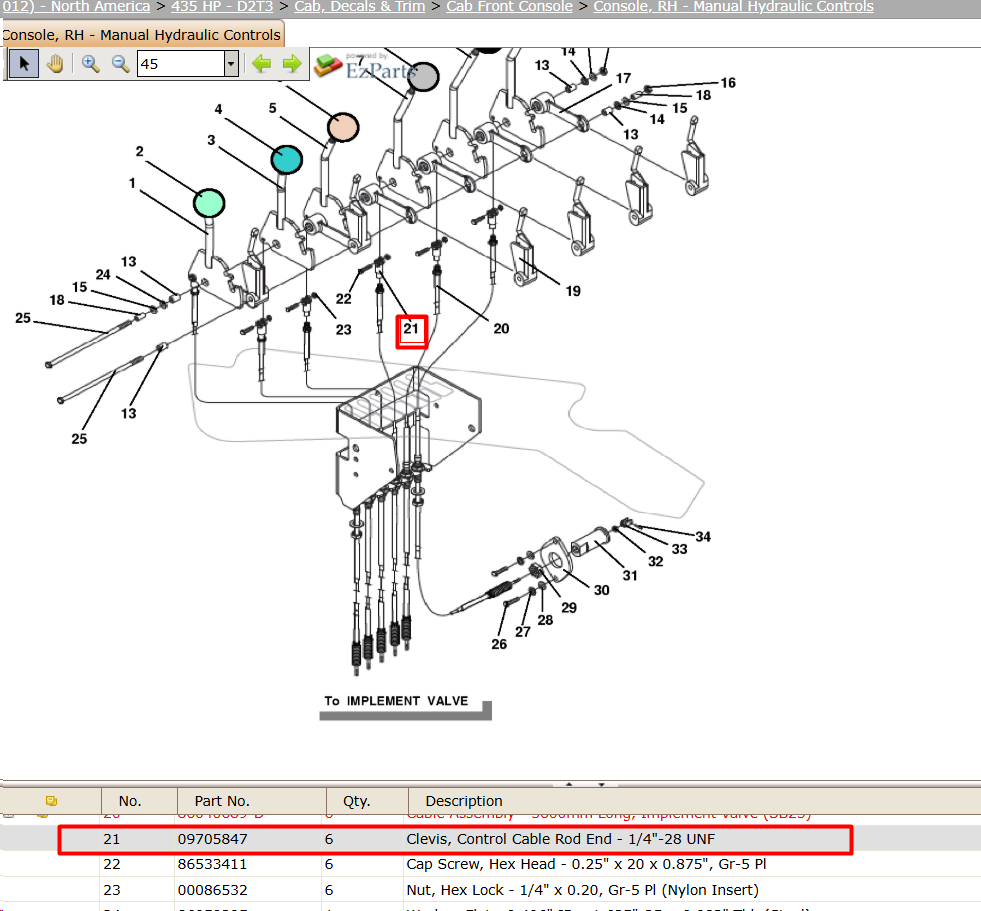The height and width of the screenshot is (911, 981).
Task: Click callout 28 on the diagram
Action: point(546,620)
